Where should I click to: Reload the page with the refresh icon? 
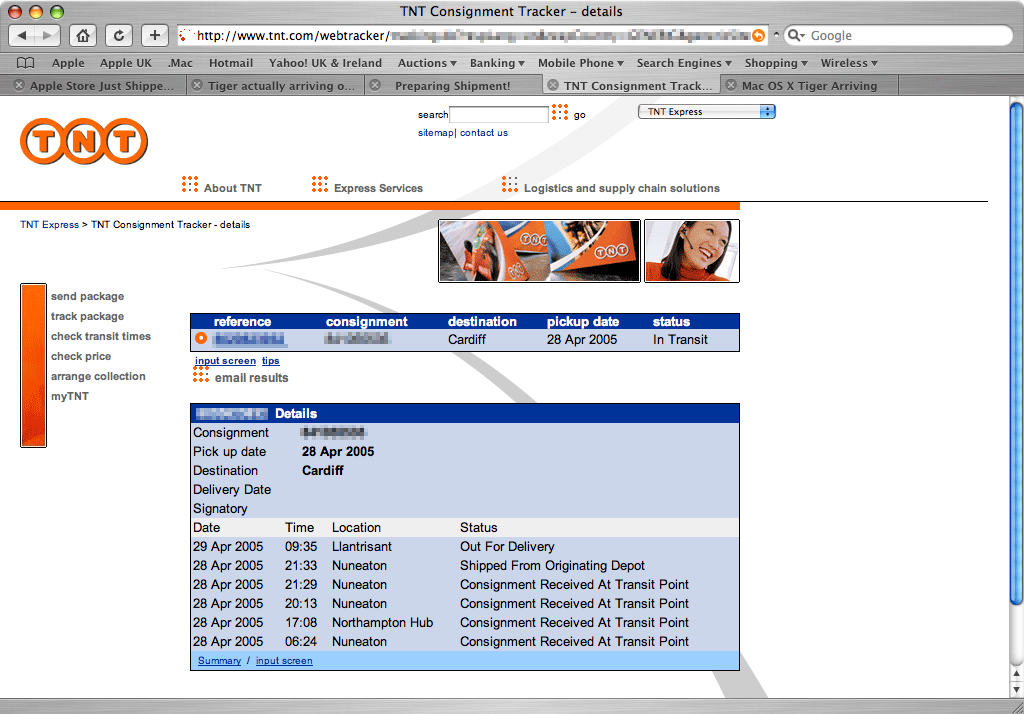[x=119, y=35]
